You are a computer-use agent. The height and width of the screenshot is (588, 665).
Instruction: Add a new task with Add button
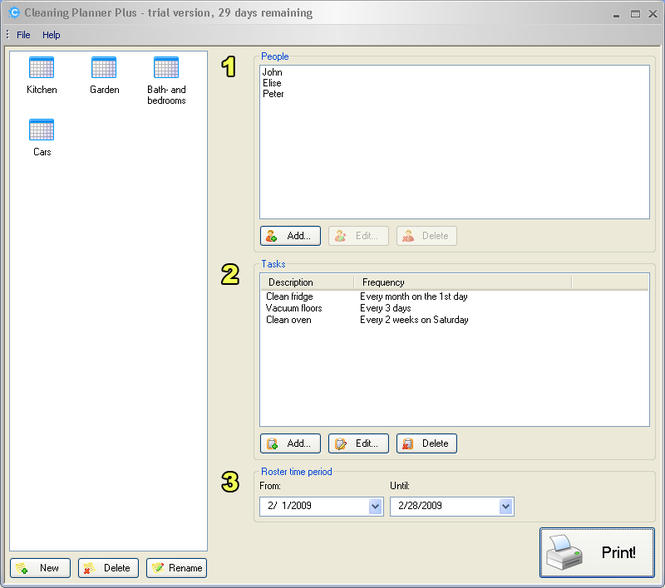click(x=291, y=444)
